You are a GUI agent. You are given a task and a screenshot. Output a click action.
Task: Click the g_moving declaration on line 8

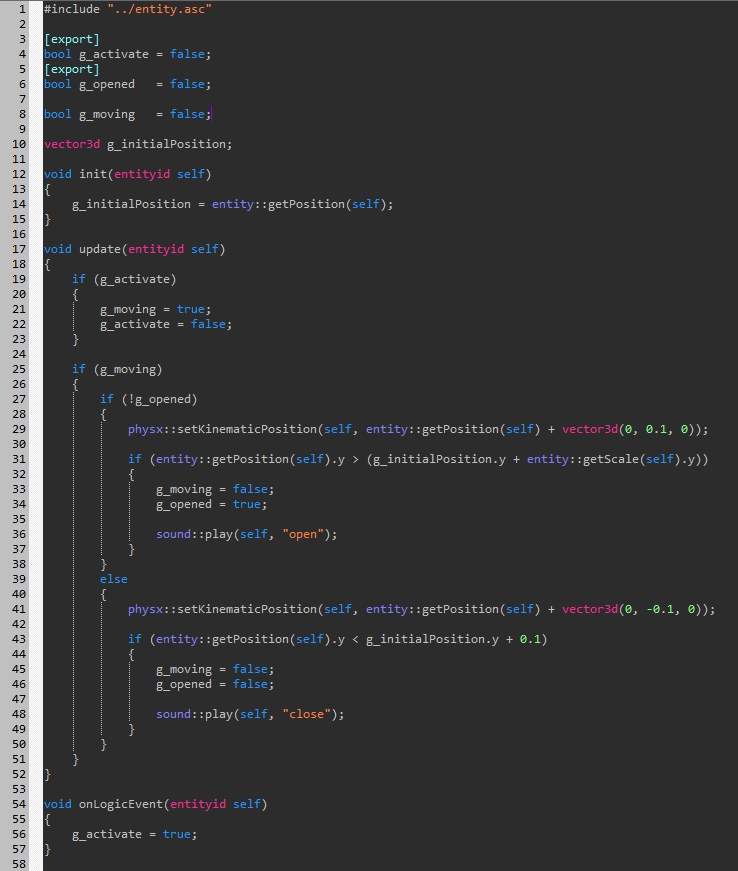point(128,114)
